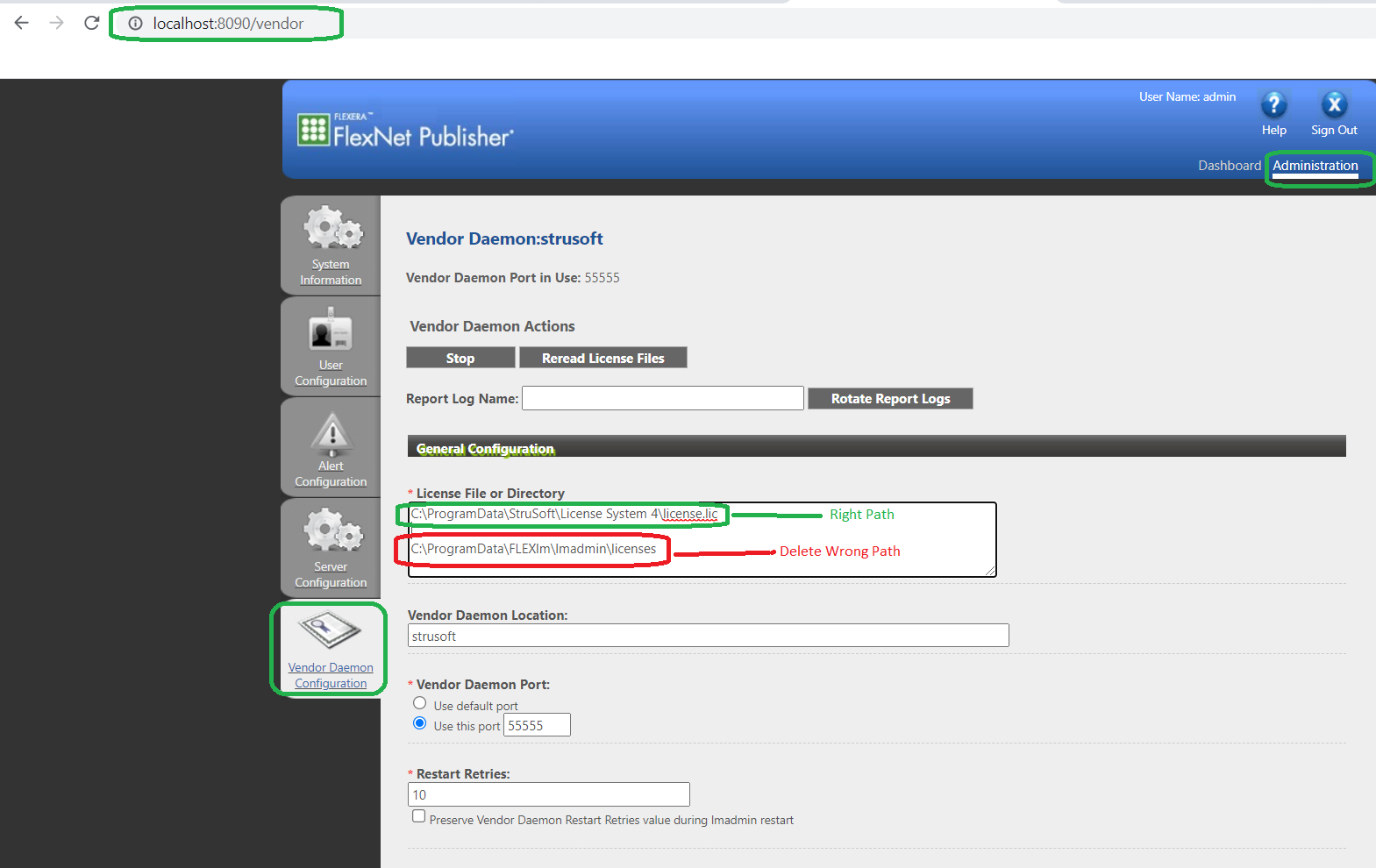Select Use default port option
The image size is (1376, 868).
click(x=420, y=703)
